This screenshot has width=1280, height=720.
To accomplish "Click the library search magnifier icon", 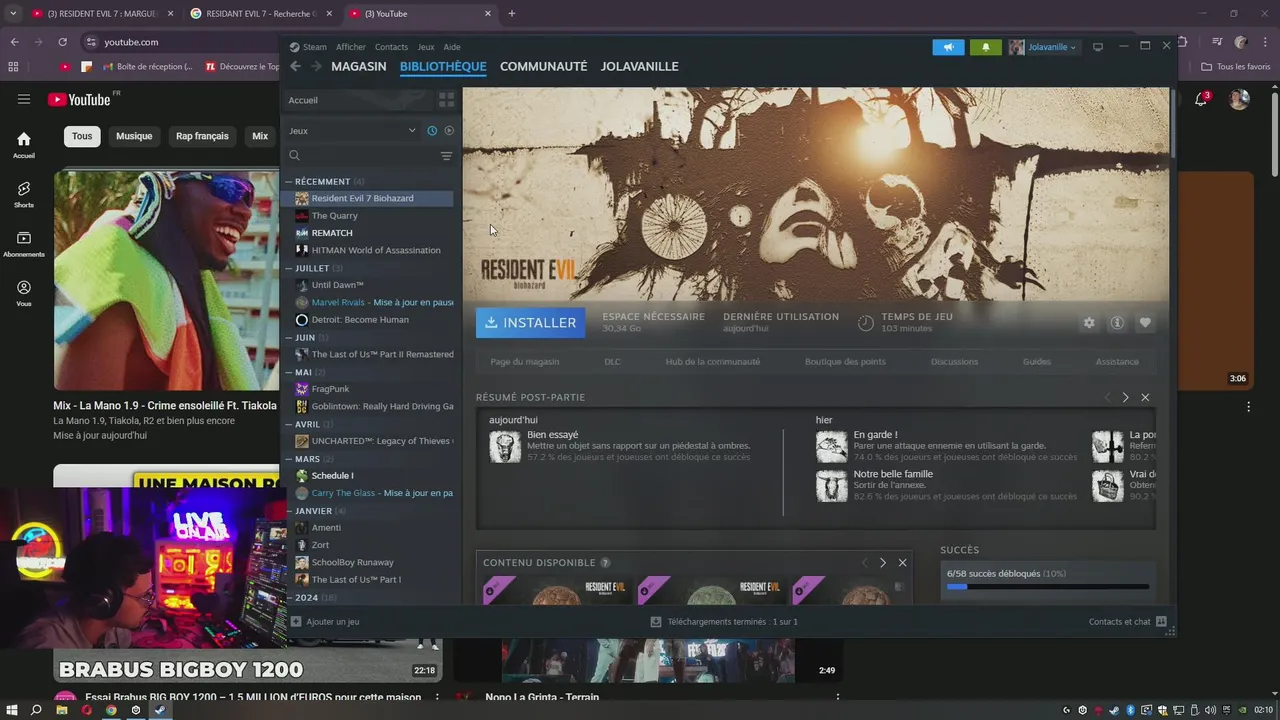I will click(294, 156).
